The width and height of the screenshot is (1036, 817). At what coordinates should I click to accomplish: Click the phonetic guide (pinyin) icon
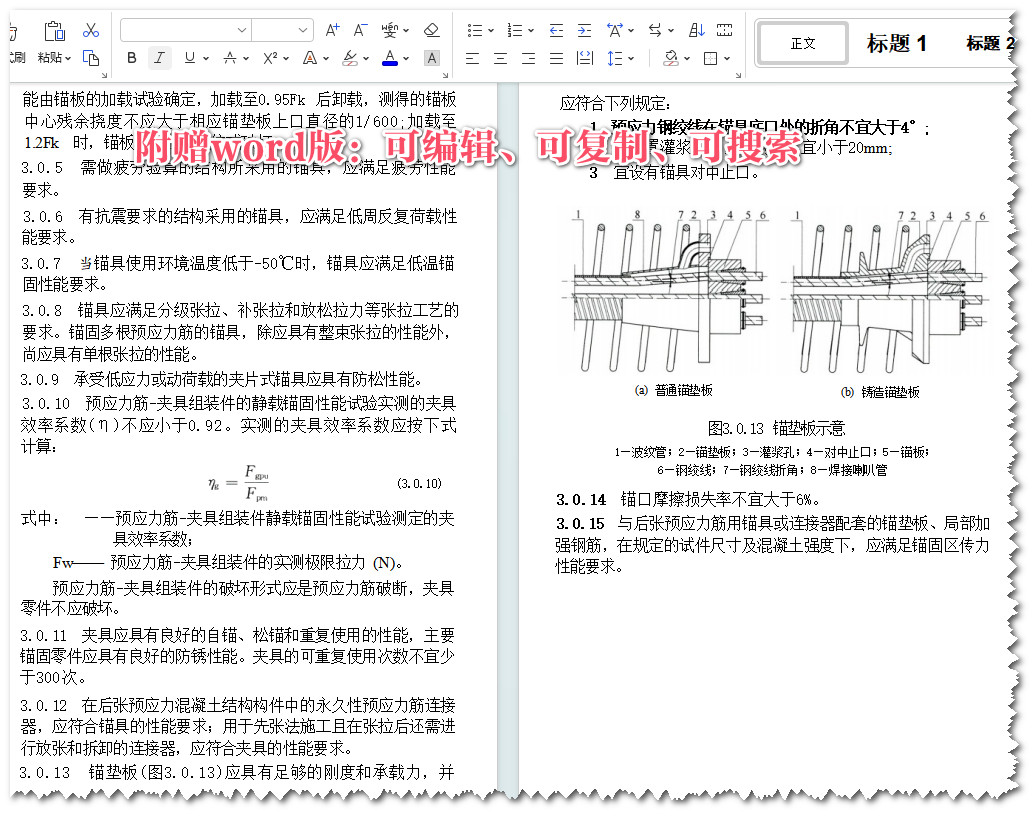[x=387, y=29]
